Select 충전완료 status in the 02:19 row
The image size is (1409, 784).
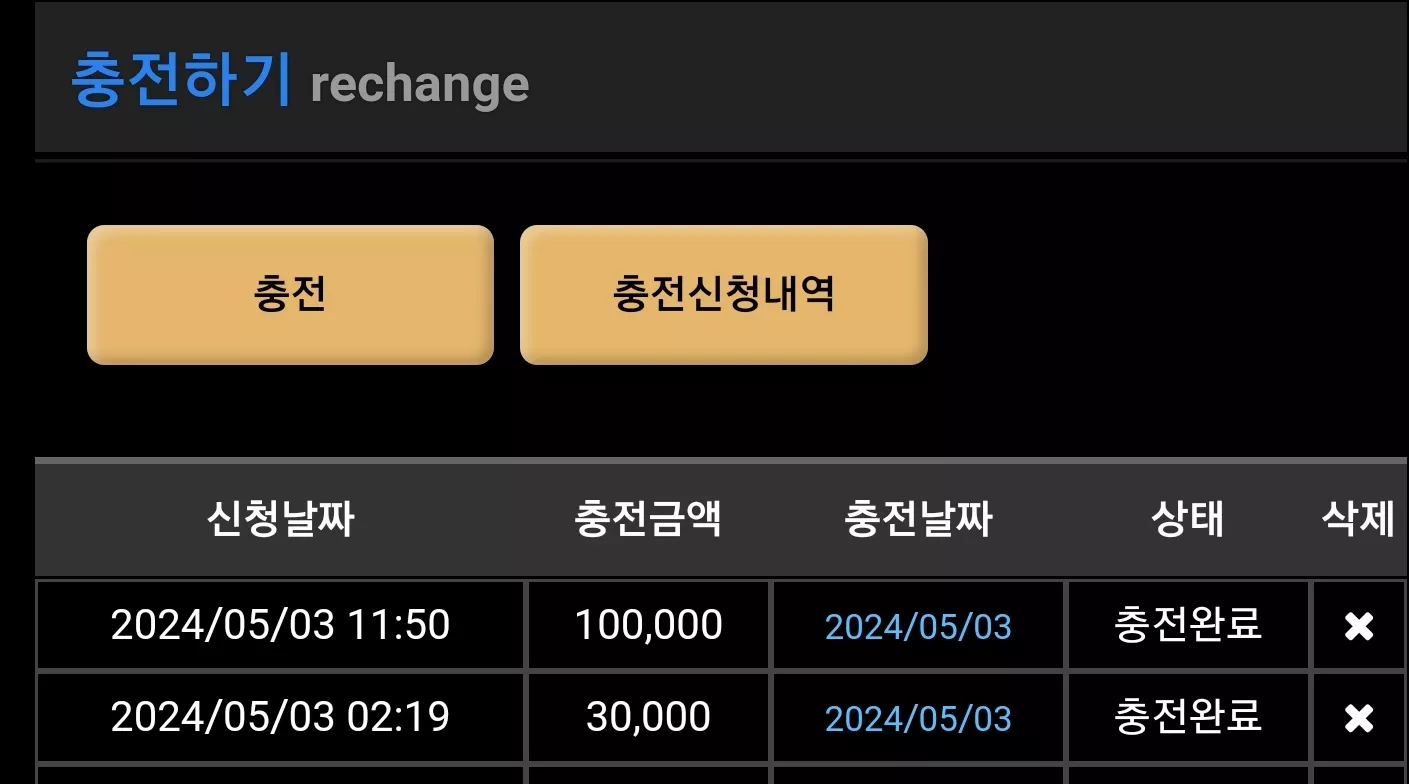coord(1188,717)
